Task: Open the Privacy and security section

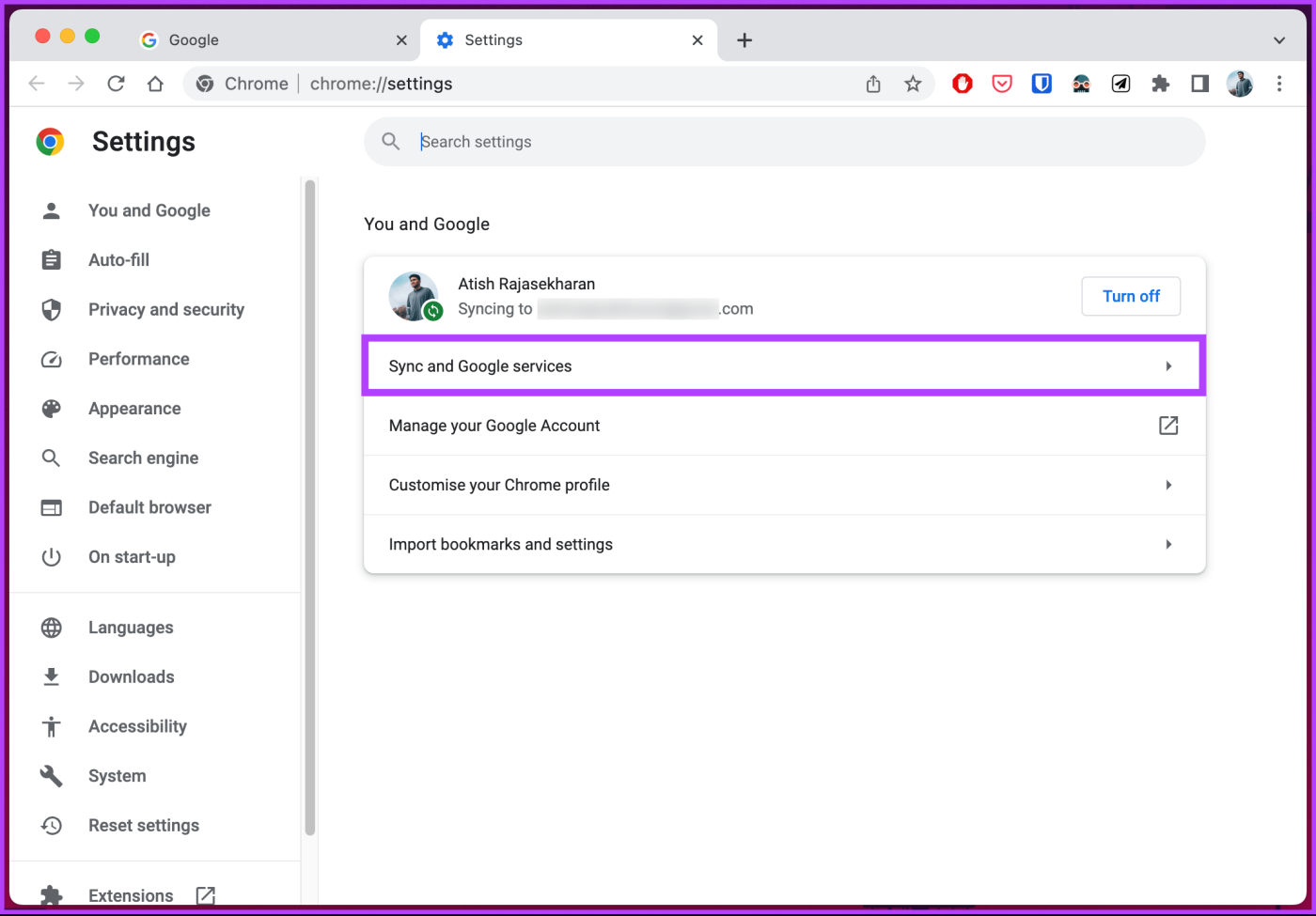Action: point(165,309)
